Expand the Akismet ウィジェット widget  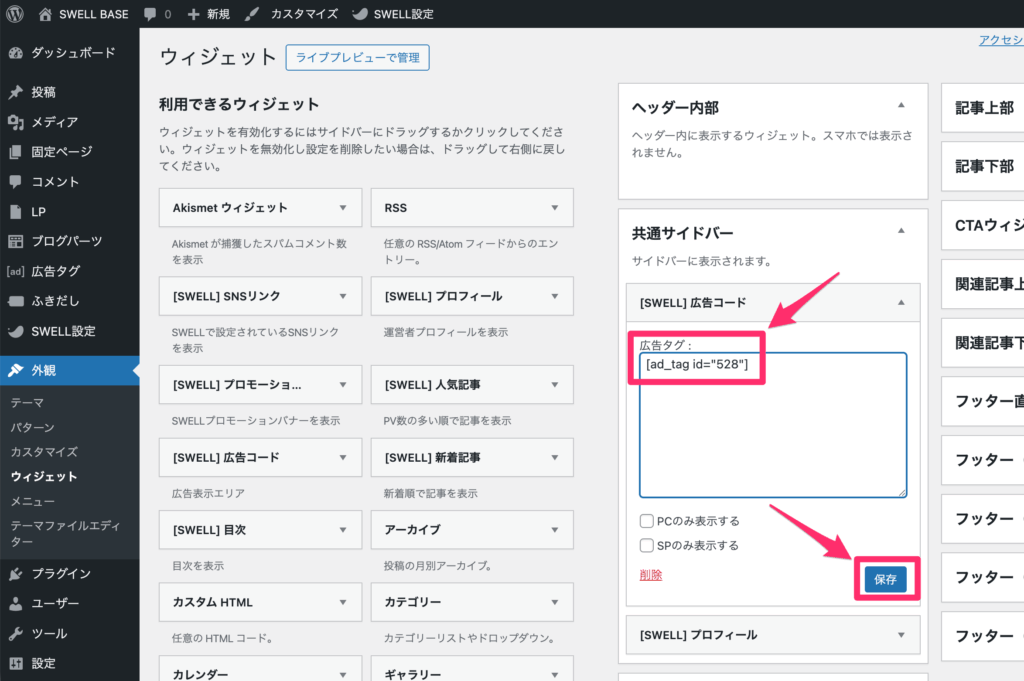click(343, 208)
